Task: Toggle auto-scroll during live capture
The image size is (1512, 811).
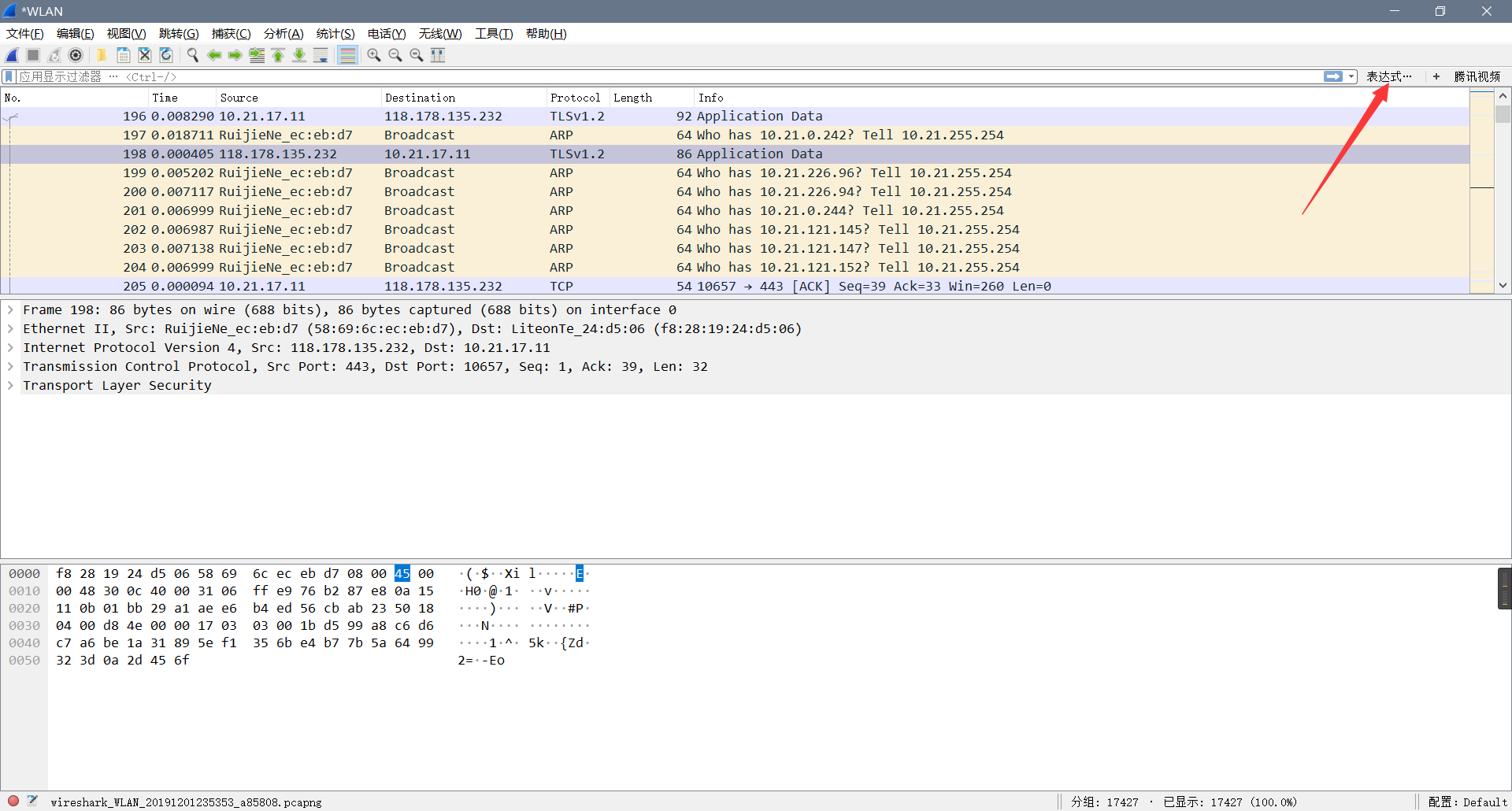Action: click(x=321, y=55)
